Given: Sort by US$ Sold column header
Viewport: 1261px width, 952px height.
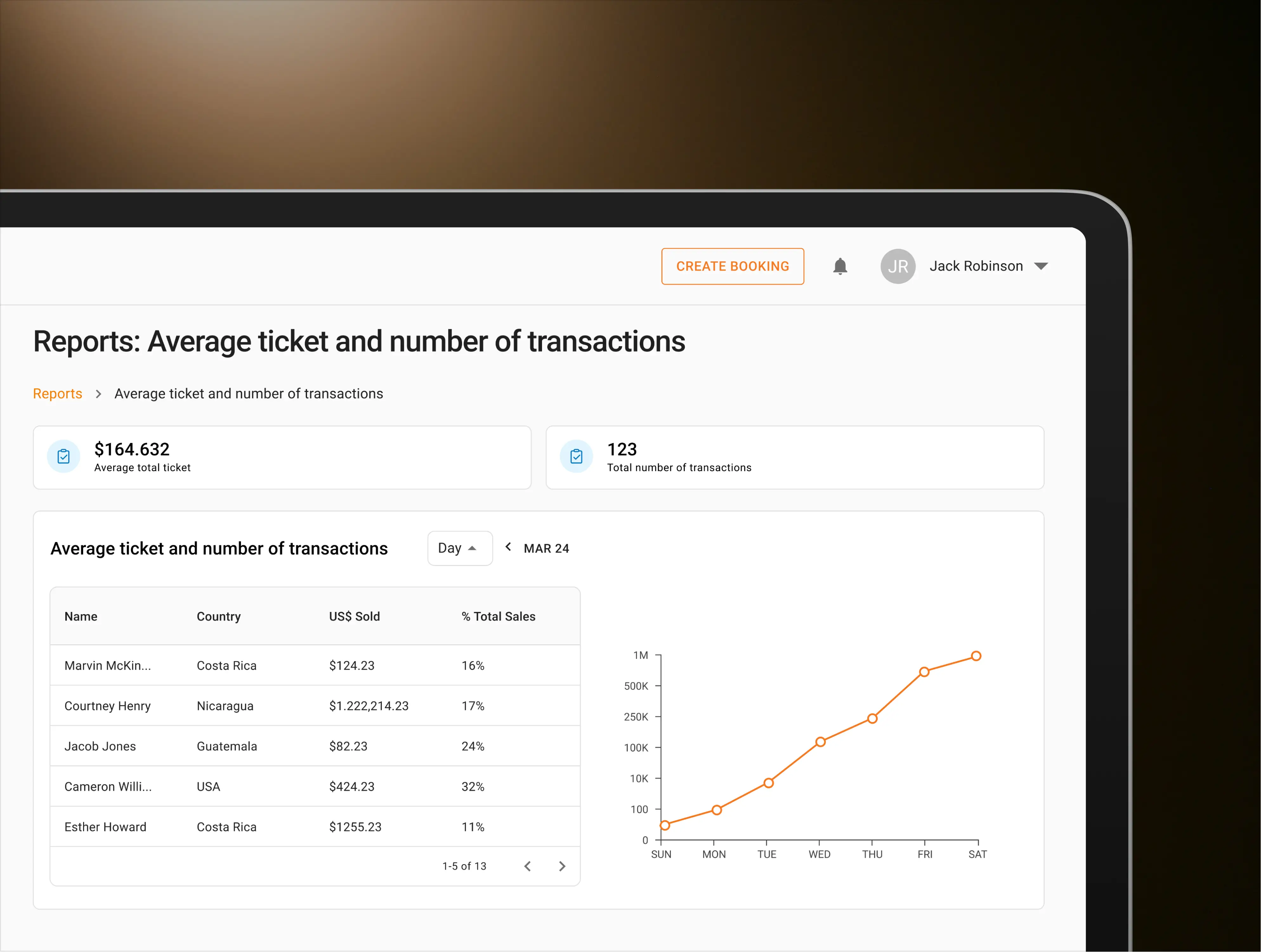Looking at the screenshot, I should pos(354,616).
